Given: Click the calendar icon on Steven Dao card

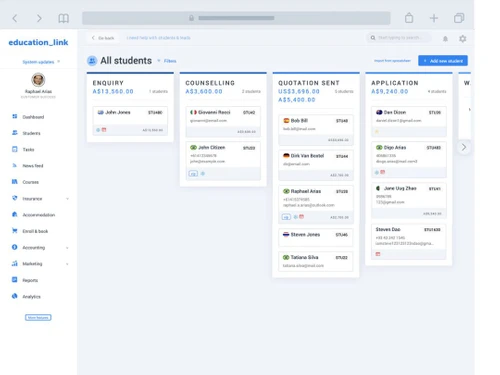Looking at the screenshot, I should pos(378,254).
